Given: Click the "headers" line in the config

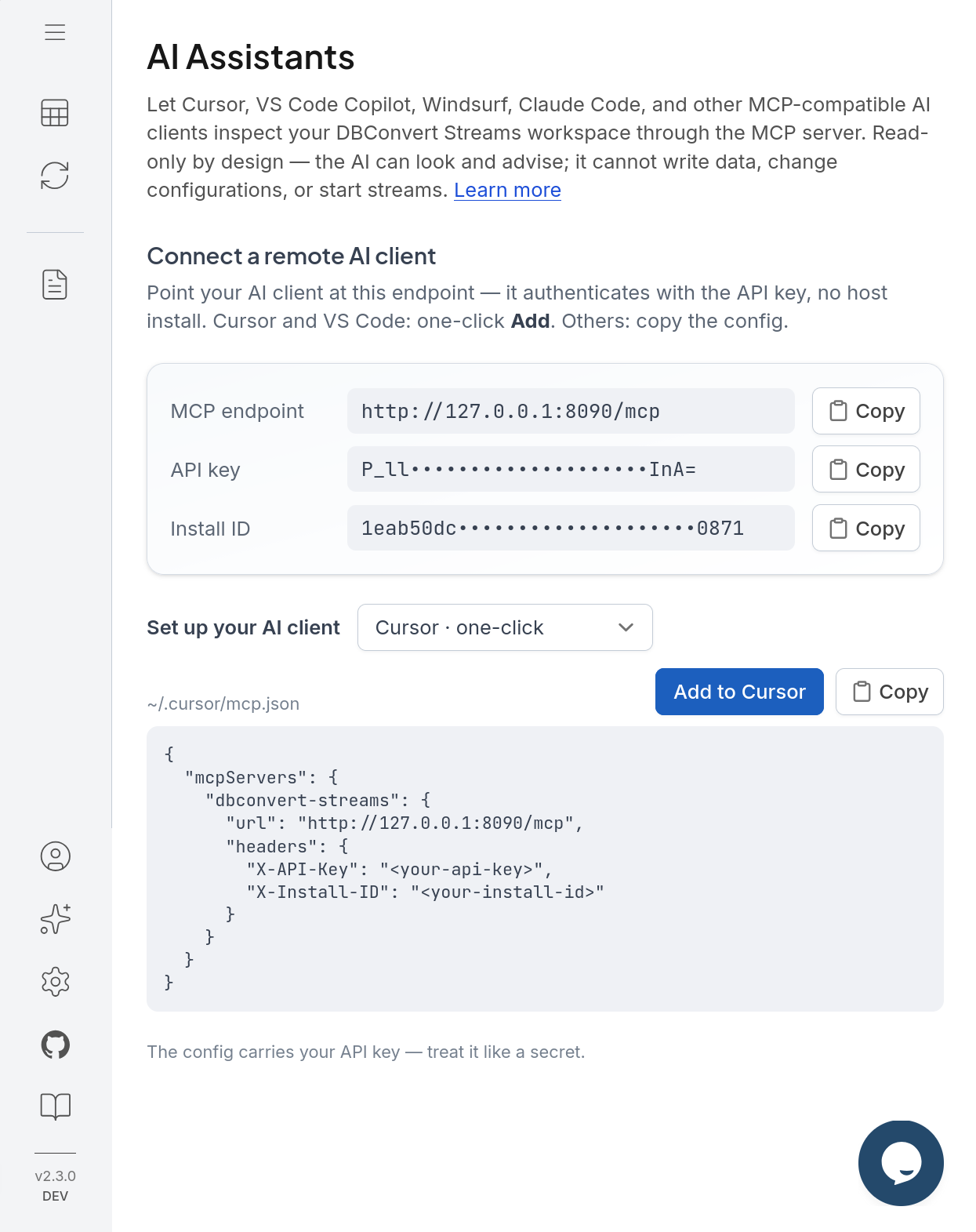Looking at the screenshot, I should coord(287,847).
